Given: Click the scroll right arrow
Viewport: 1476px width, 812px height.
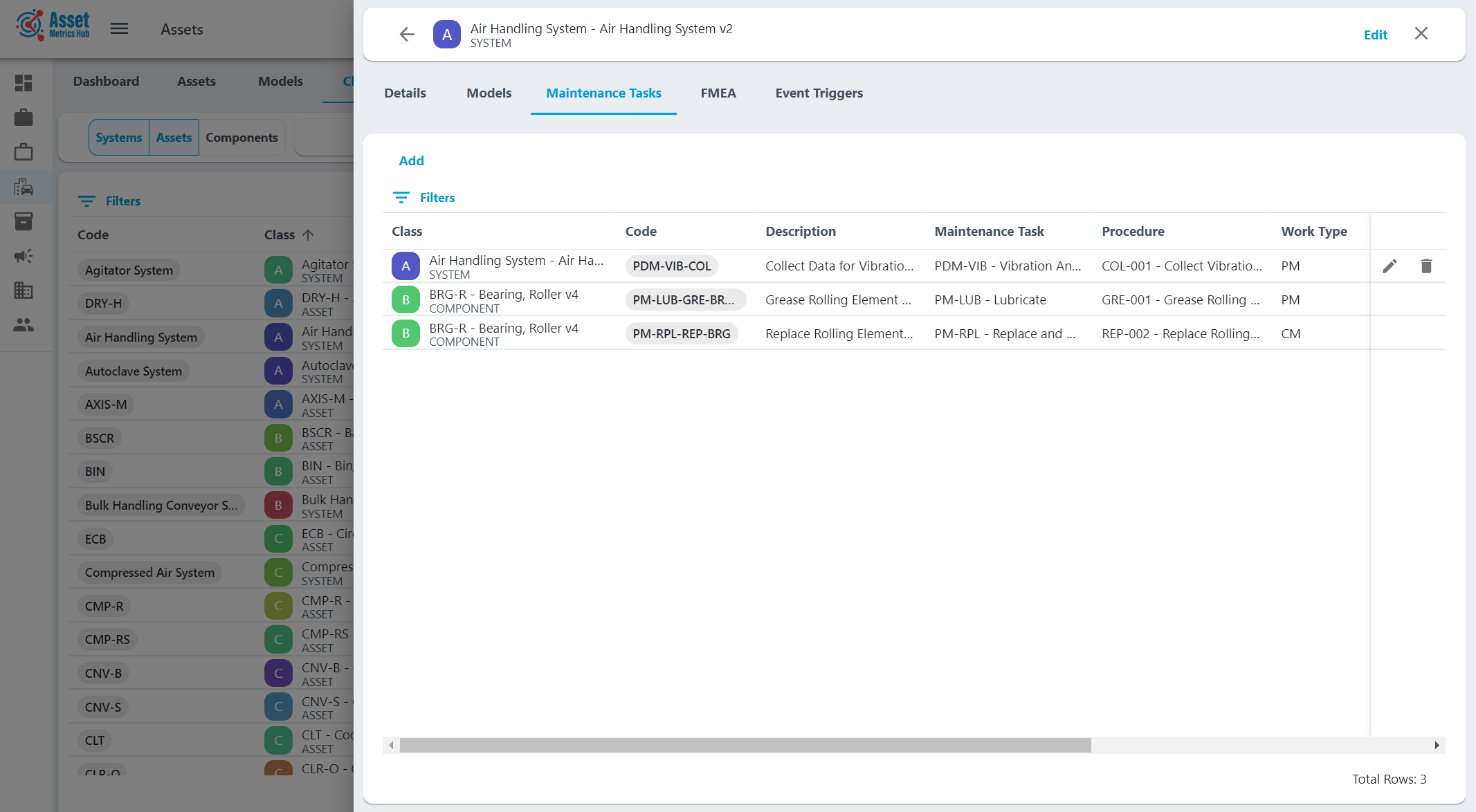Looking at the screenshot, I should [1437, 745].
